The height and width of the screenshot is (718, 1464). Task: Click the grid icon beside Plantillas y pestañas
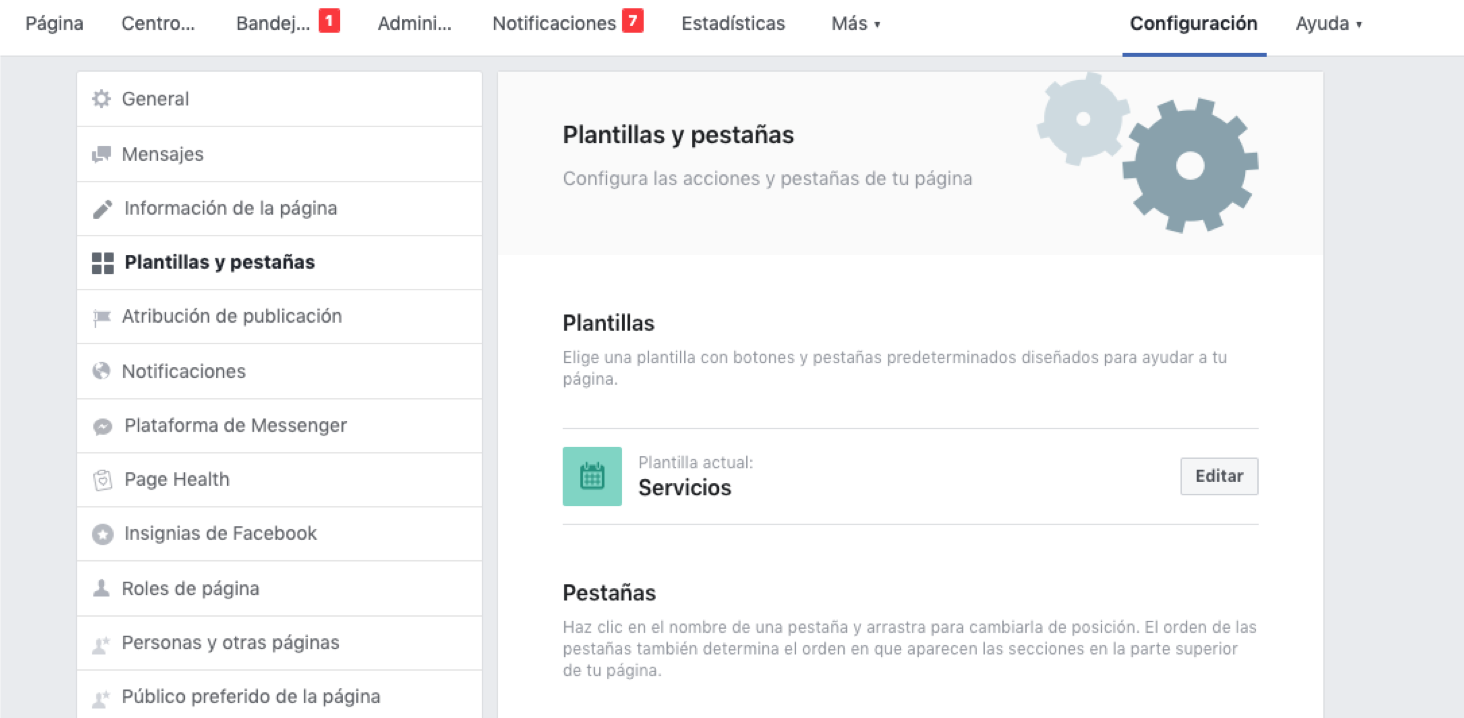tap(102, 263)
